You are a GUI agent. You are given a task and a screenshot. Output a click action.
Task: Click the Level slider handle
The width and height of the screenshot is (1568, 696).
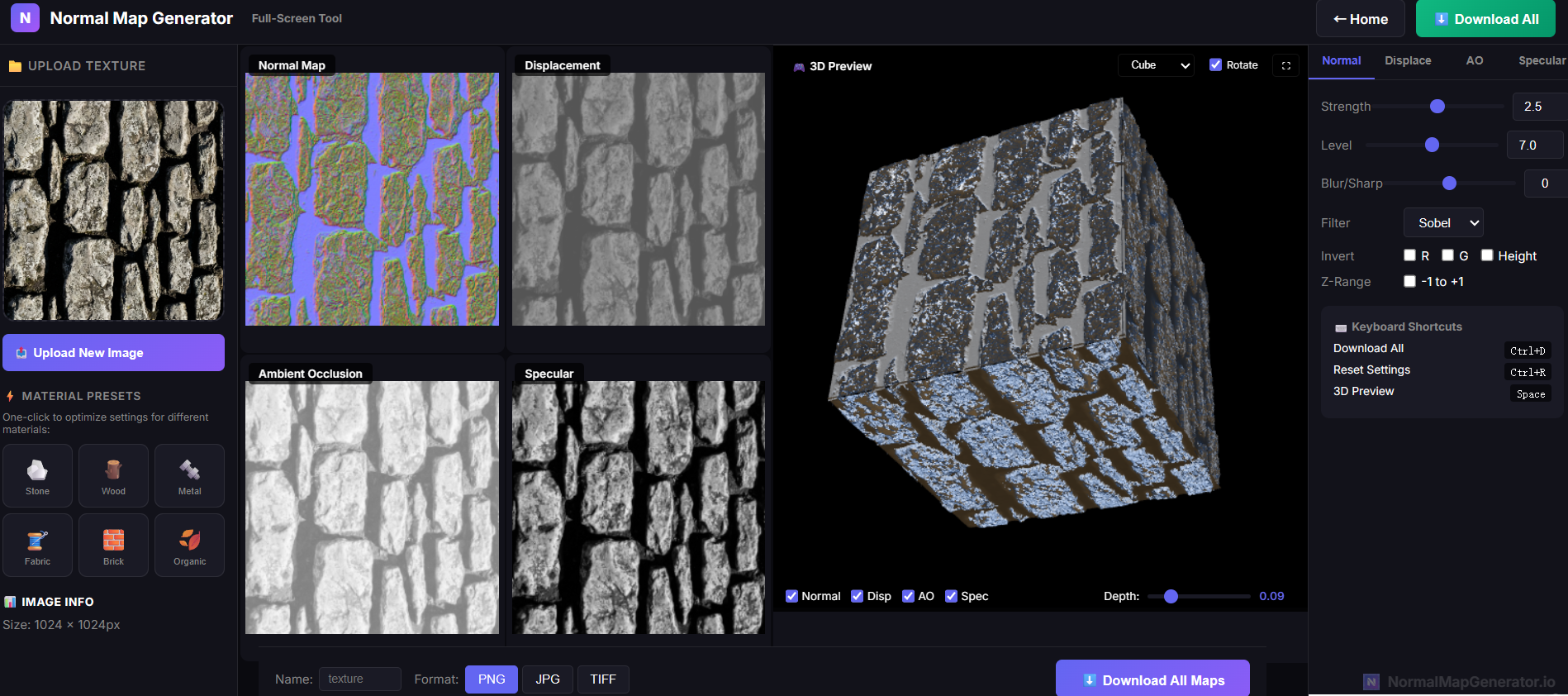point(1432,145)
